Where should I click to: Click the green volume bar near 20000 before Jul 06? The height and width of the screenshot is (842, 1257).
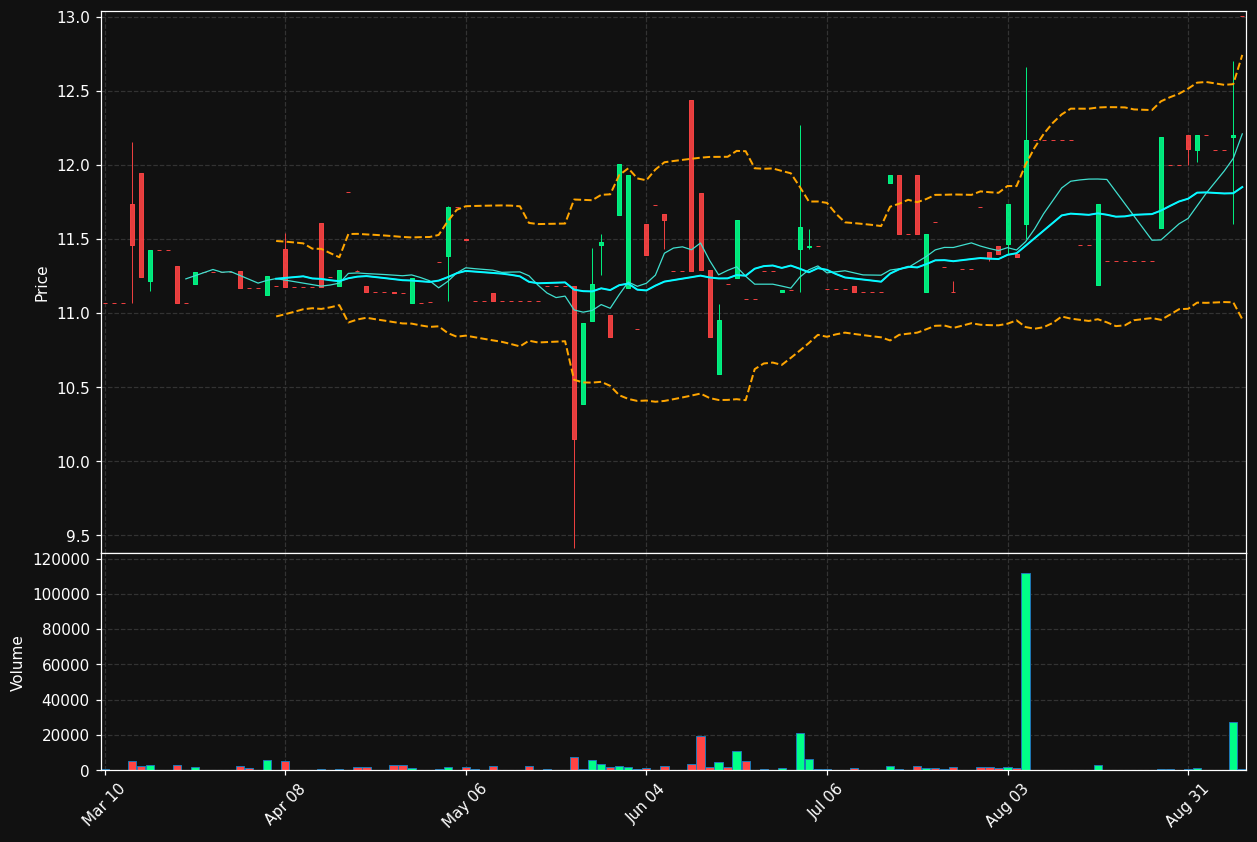pyautogui.click(x=800, y=752)
